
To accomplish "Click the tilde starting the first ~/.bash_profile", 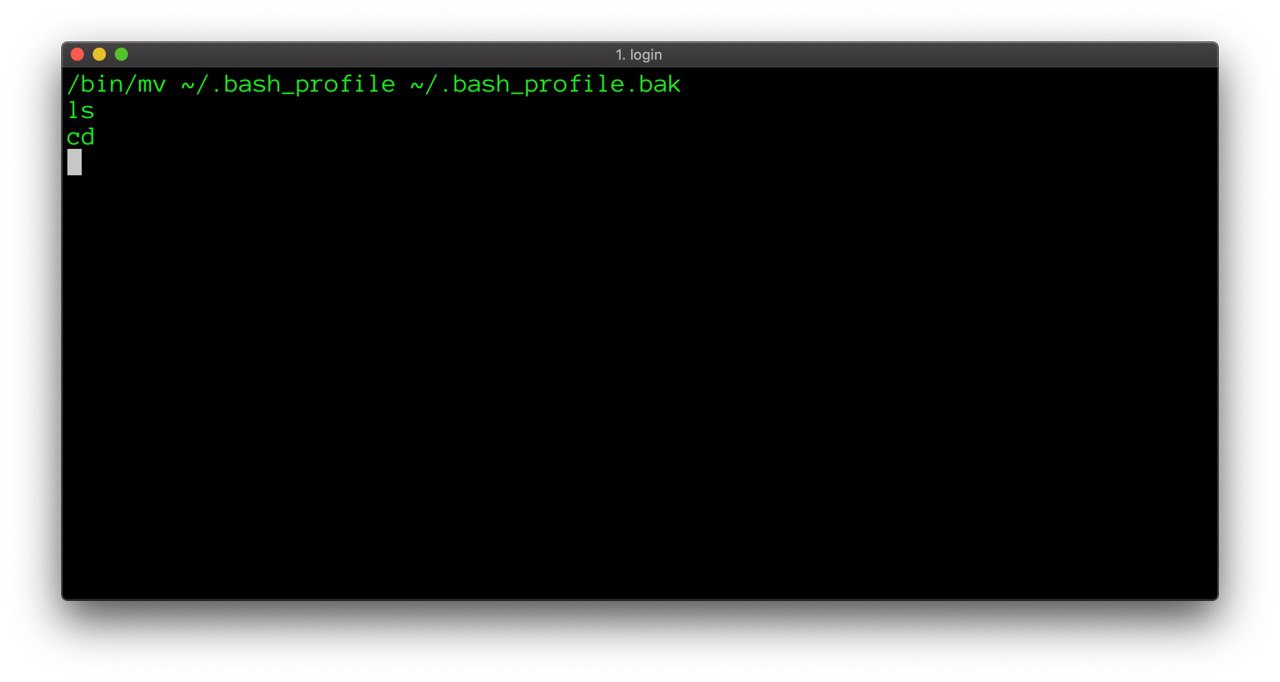I will pos(188,85).
